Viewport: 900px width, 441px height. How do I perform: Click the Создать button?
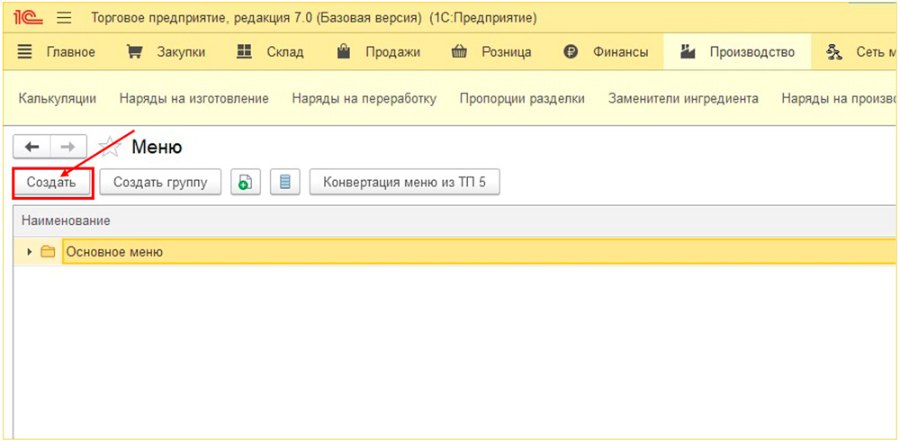click(52, 183)
